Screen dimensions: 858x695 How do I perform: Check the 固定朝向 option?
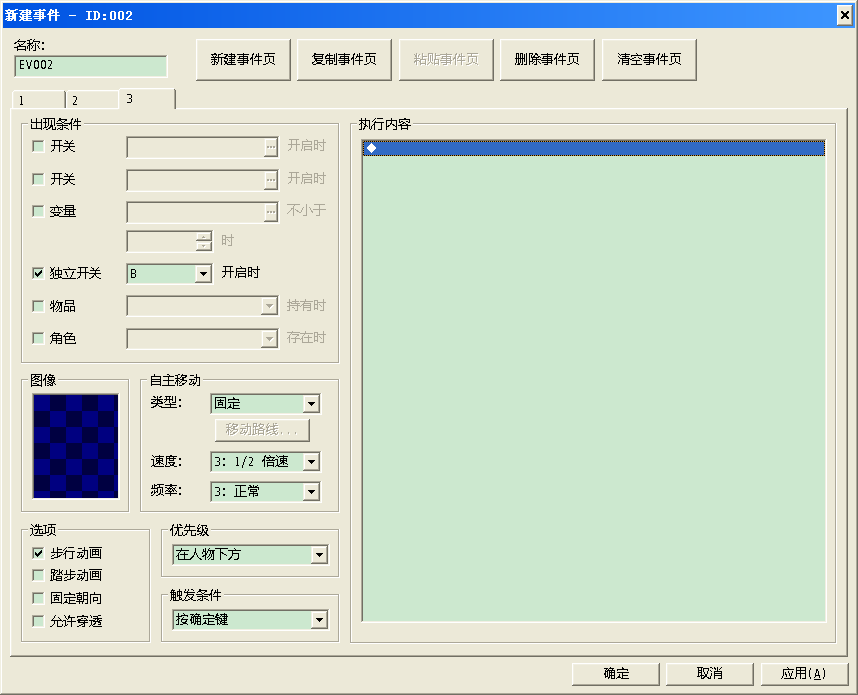[38, 598]
